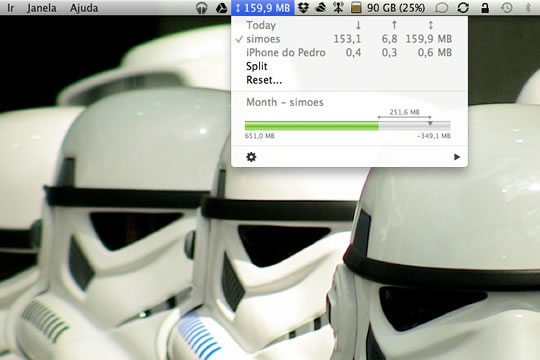540x360 pixels.
Task: Click the Month – simoes label
Action: coord(285,102)
